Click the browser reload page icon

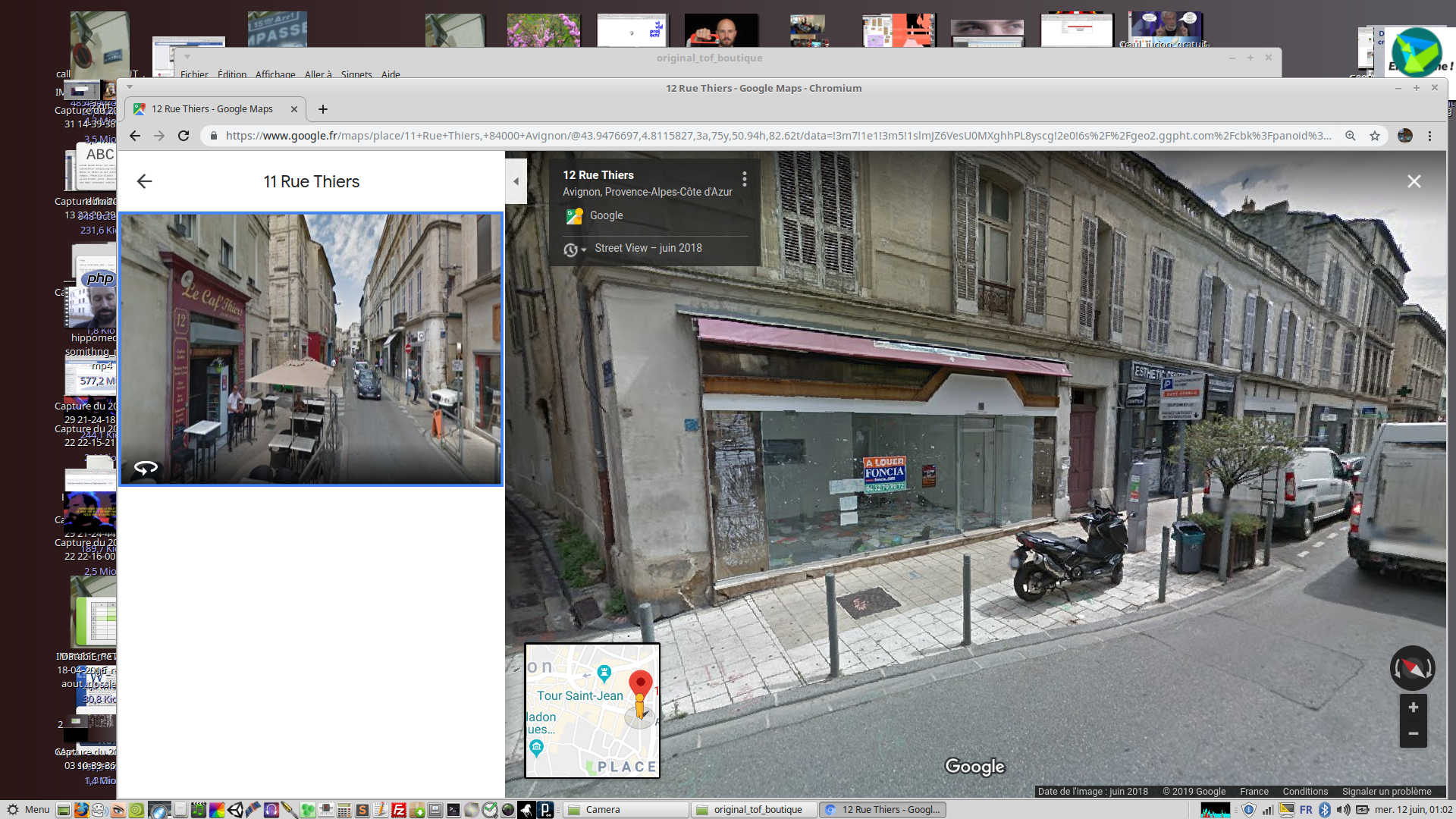(184, 136)
